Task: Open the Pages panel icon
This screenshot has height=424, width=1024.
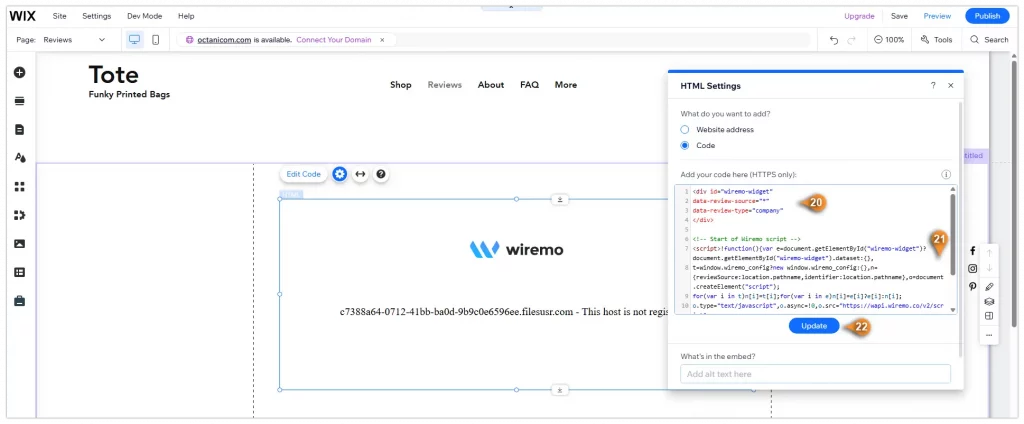Action: click(20, 129)
